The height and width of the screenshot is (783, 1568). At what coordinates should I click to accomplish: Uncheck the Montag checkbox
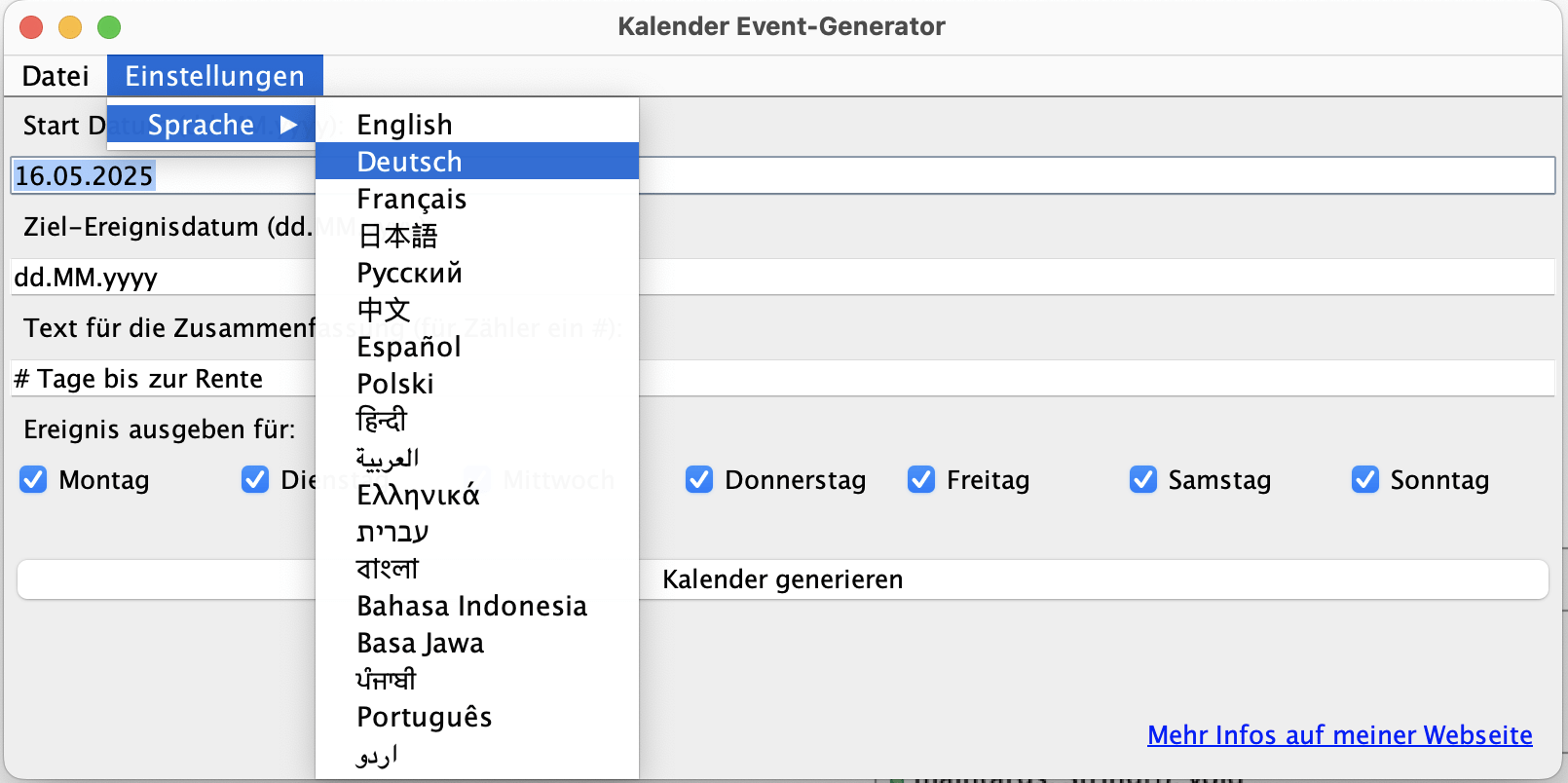click(x=33, y=480)
